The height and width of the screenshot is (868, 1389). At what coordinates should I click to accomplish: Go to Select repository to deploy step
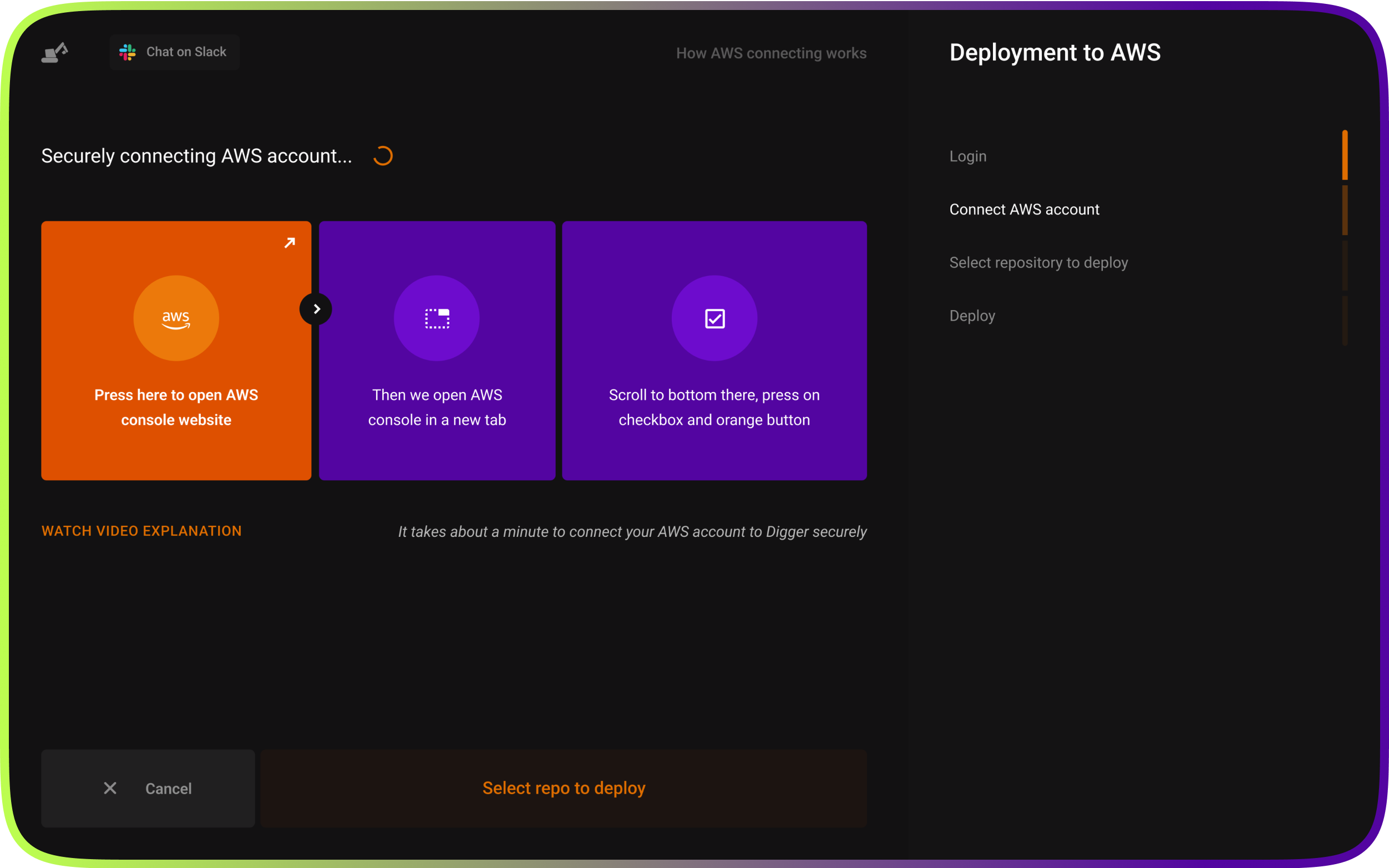[1038, 263]
